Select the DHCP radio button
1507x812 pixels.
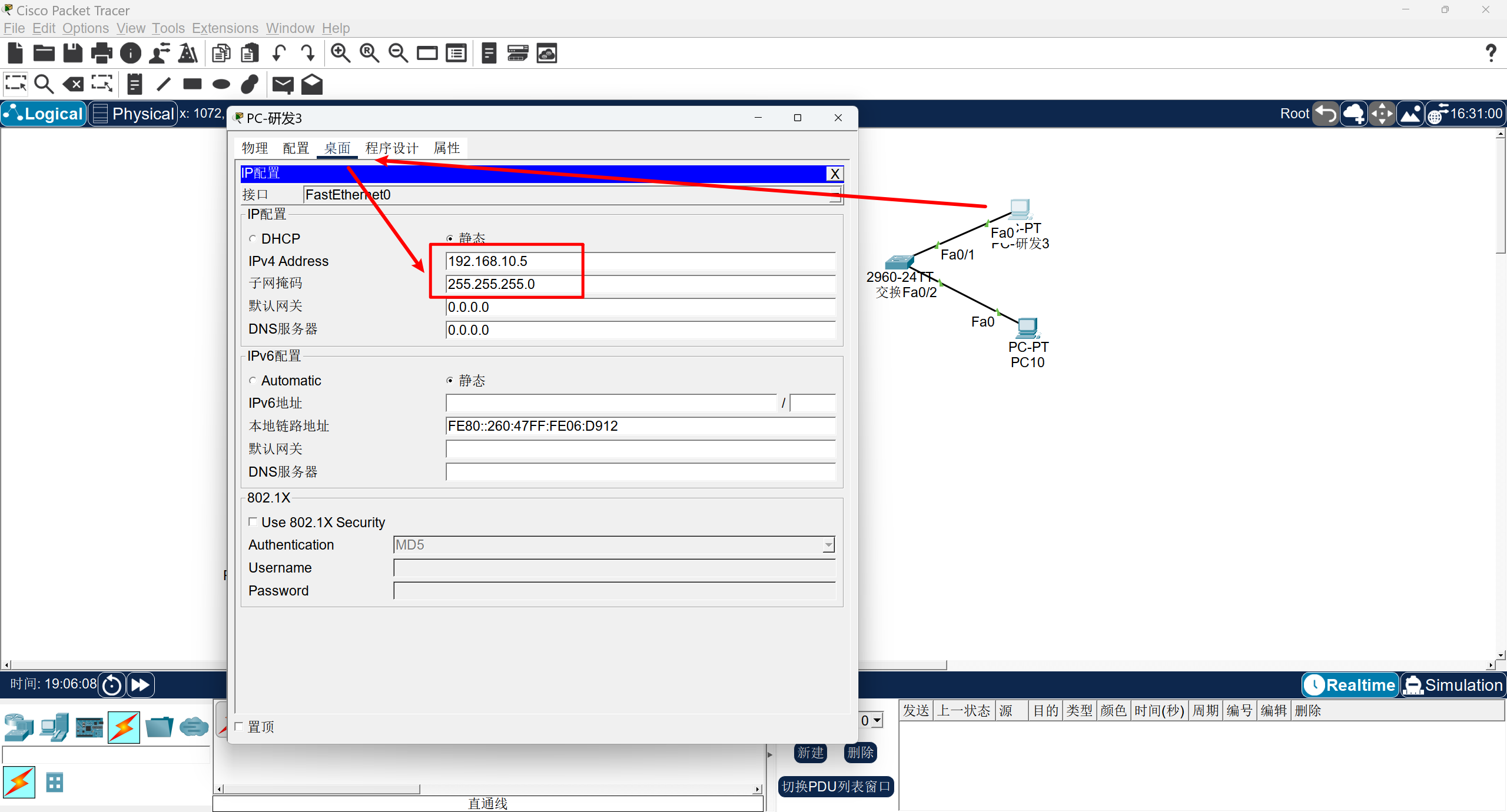[253, 239]
